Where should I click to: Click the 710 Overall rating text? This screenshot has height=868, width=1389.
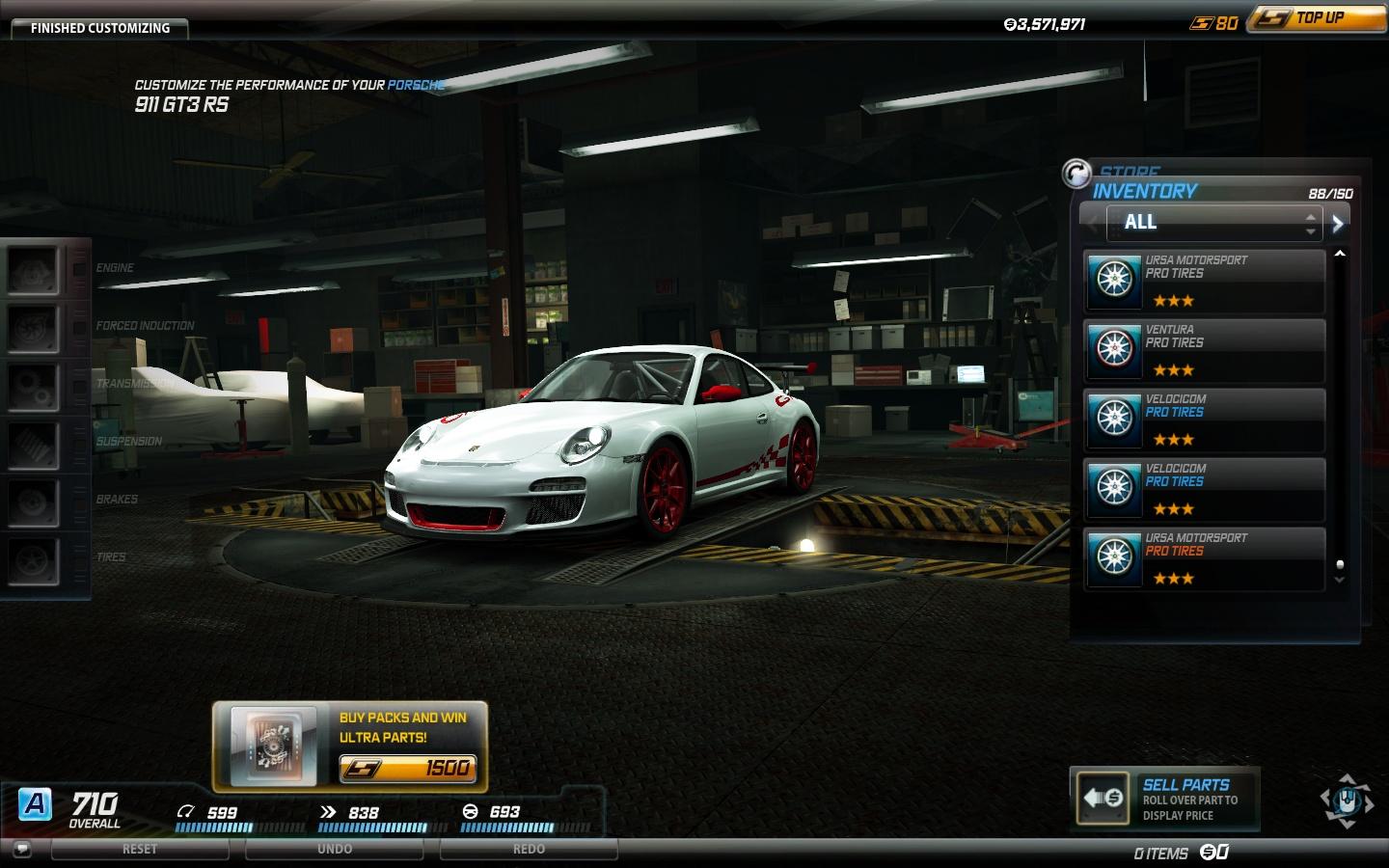point(95,809)
